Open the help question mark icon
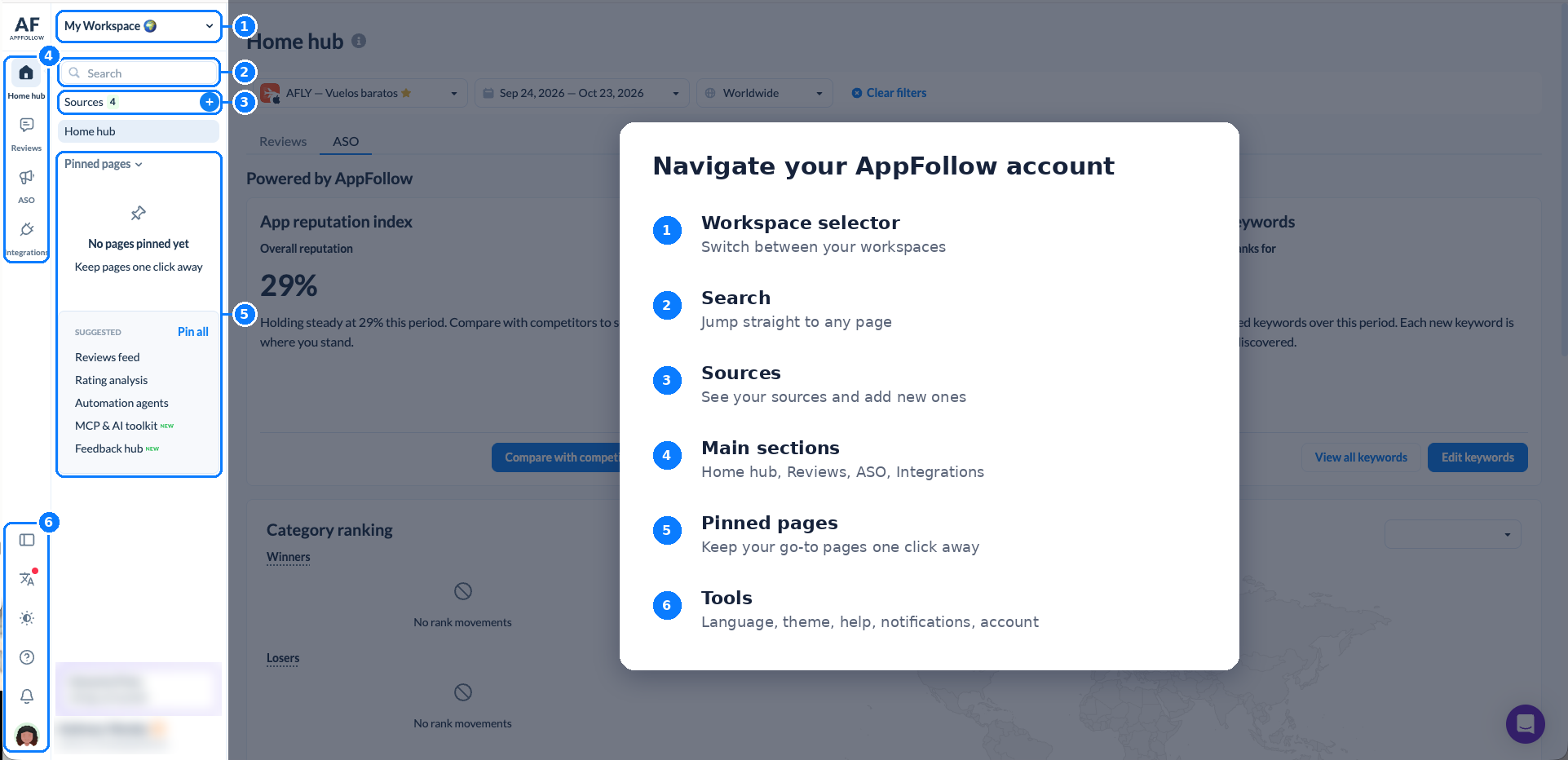The image size is (1568, 760). [27, 657]
